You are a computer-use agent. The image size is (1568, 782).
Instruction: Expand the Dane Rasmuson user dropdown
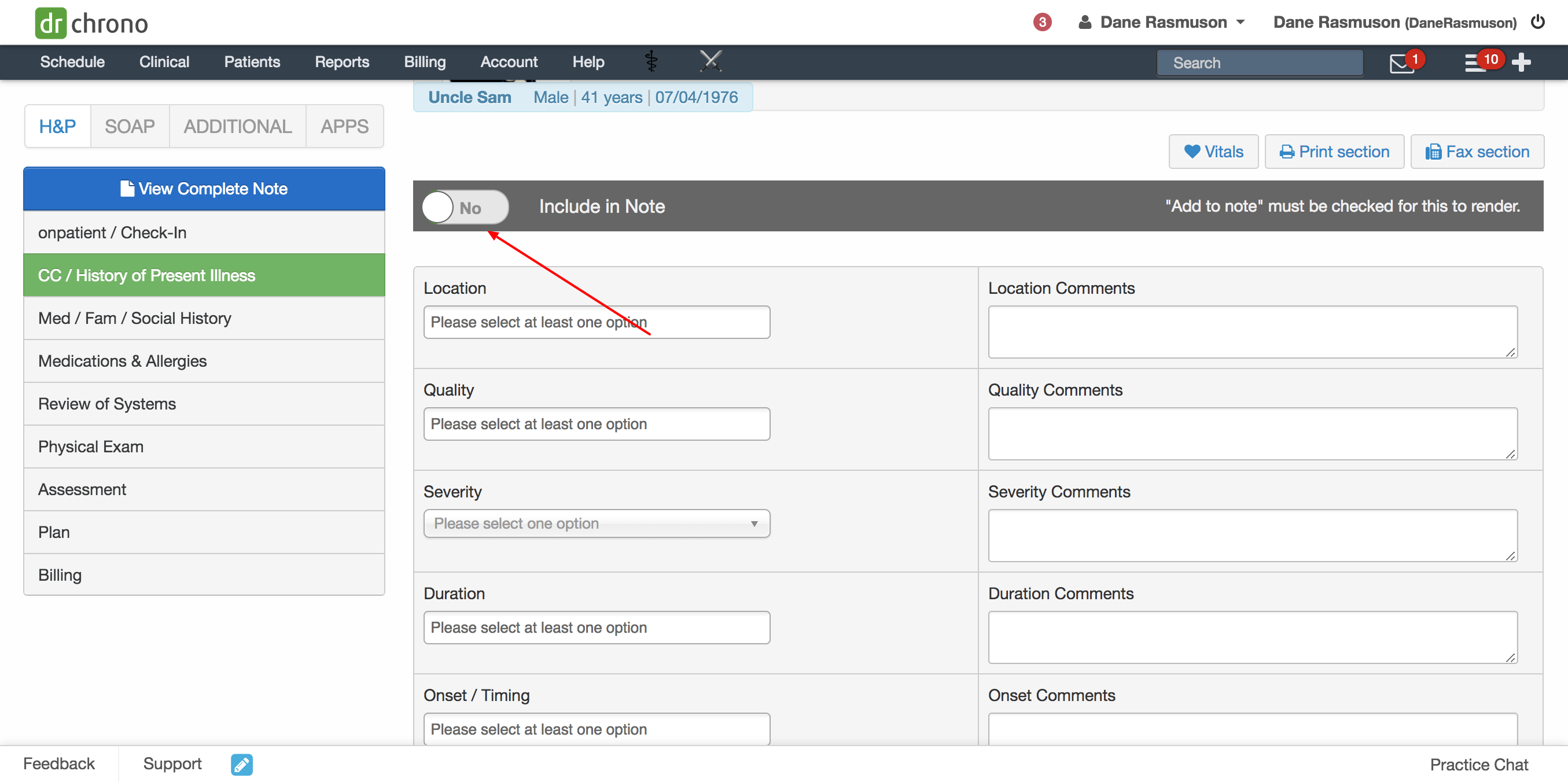[x=1162, y=23]
